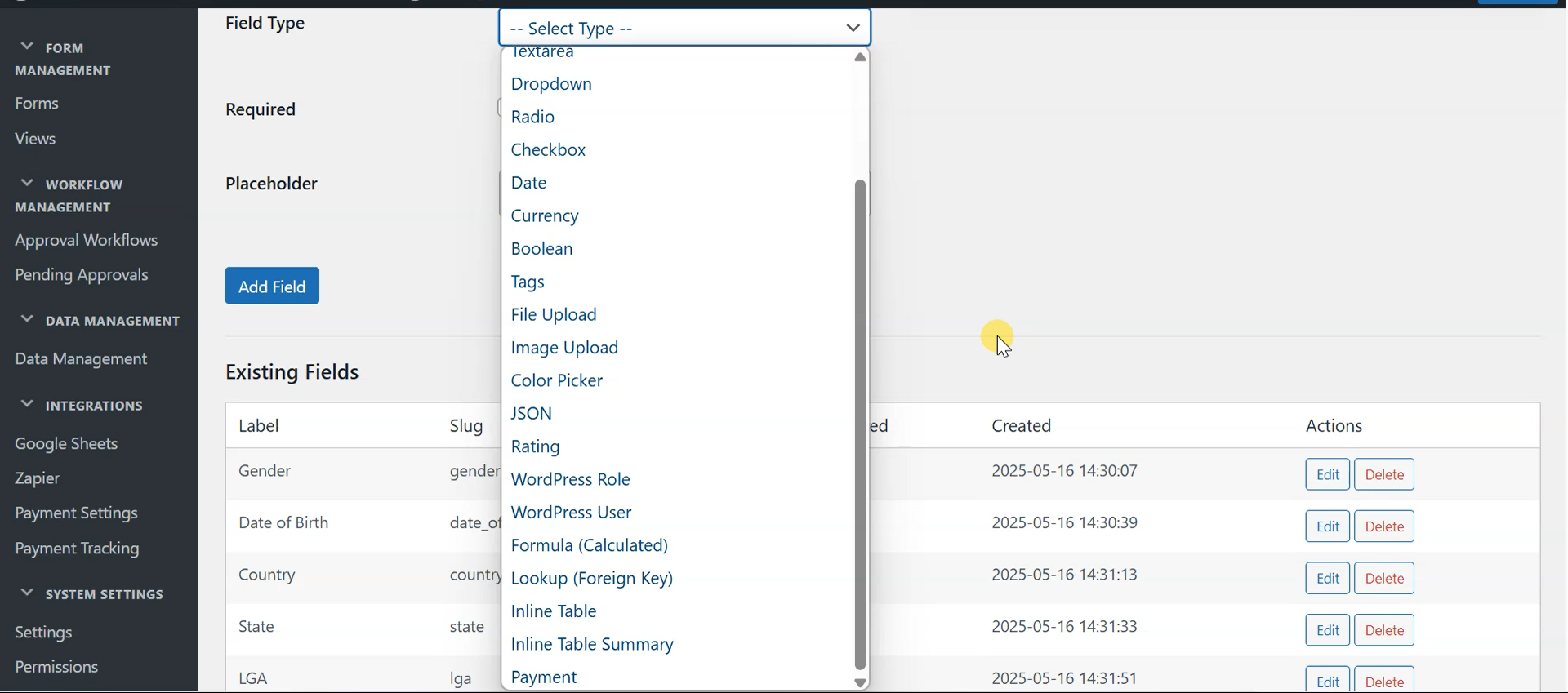Edit the State field

tap(1328, 630)
